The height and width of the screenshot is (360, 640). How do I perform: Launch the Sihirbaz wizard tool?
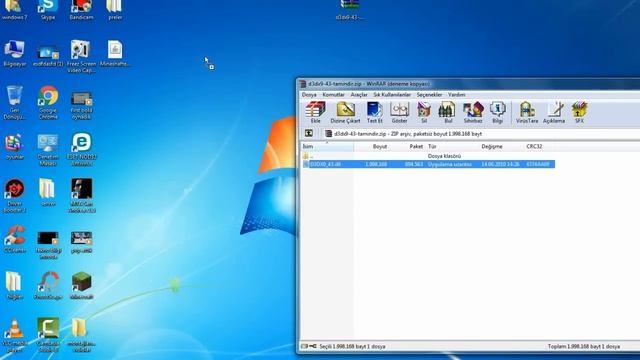tap(473, 113)
